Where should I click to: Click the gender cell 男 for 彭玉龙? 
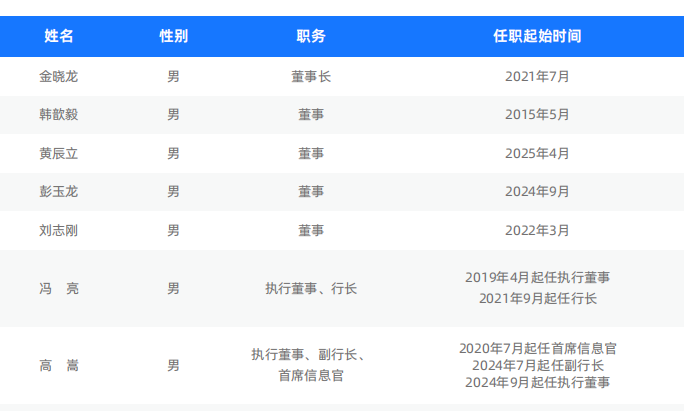[174, 191]
